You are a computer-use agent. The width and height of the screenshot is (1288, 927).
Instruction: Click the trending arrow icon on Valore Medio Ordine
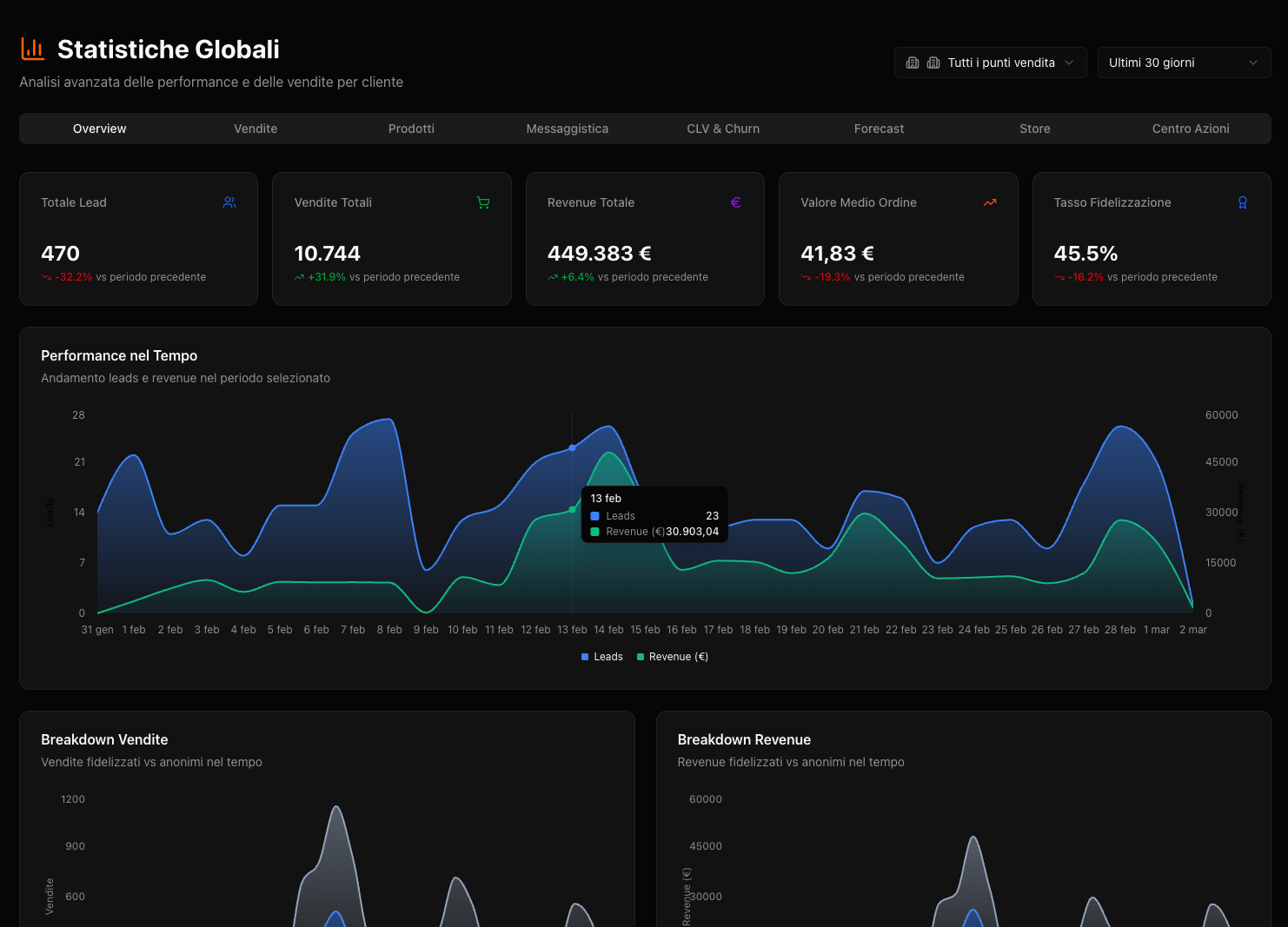coord(989,202)
